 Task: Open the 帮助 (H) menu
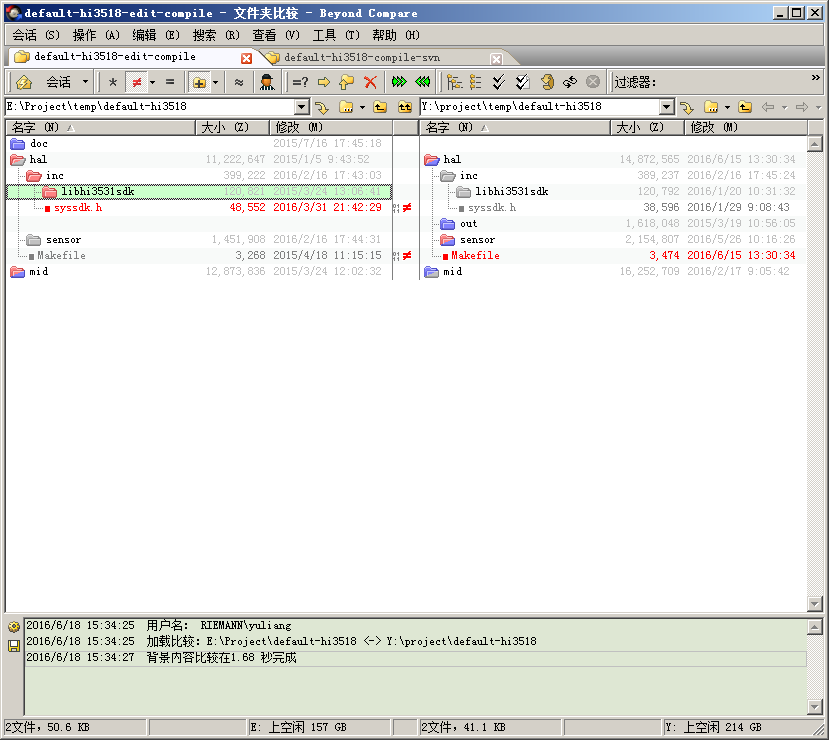coord(396,35)
